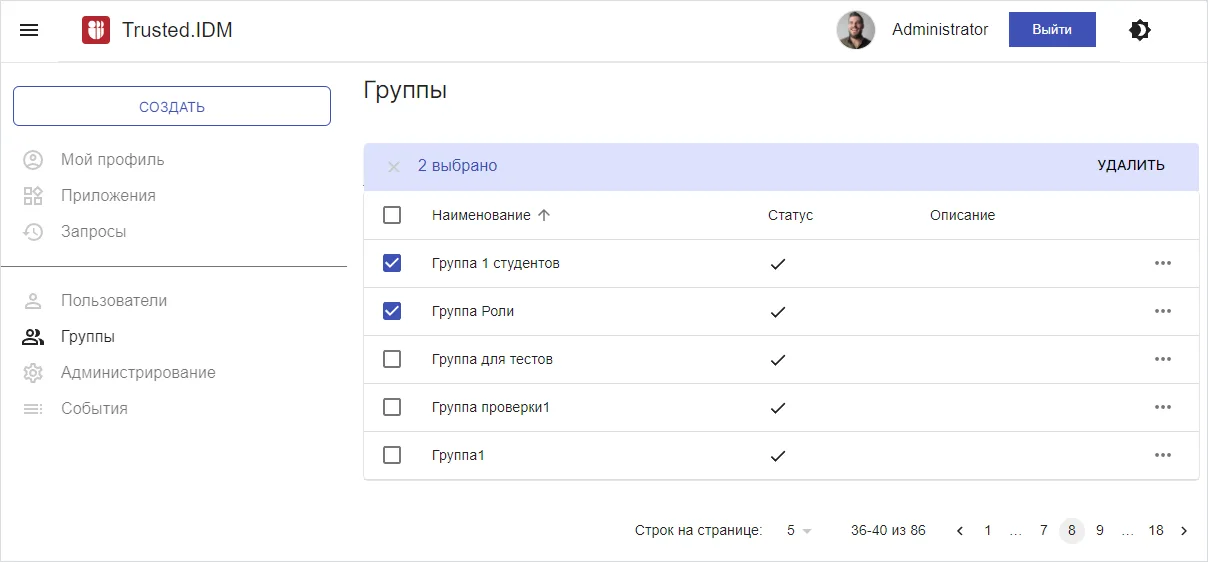
Task: Sort by Наименование column arrow
Action: point(544,215)
